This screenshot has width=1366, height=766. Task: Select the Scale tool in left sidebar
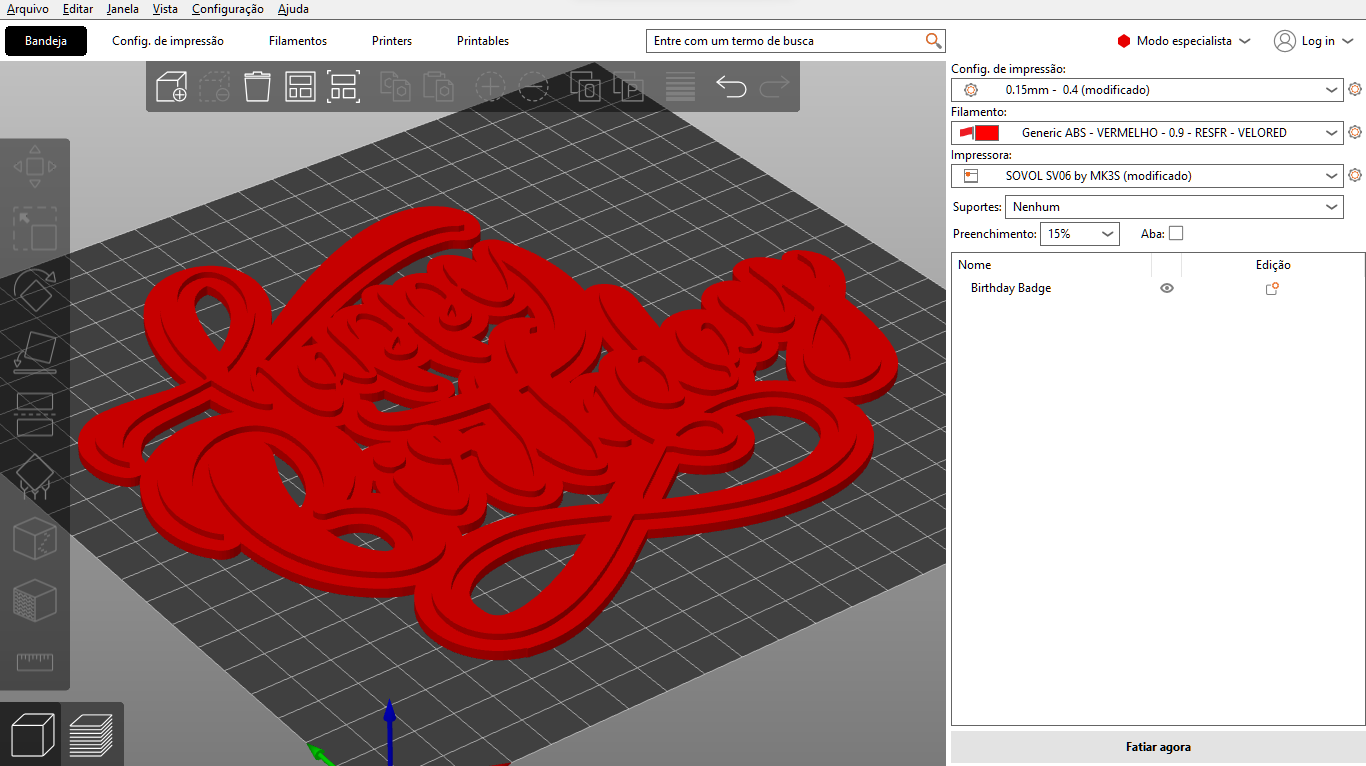pos(35,228)
